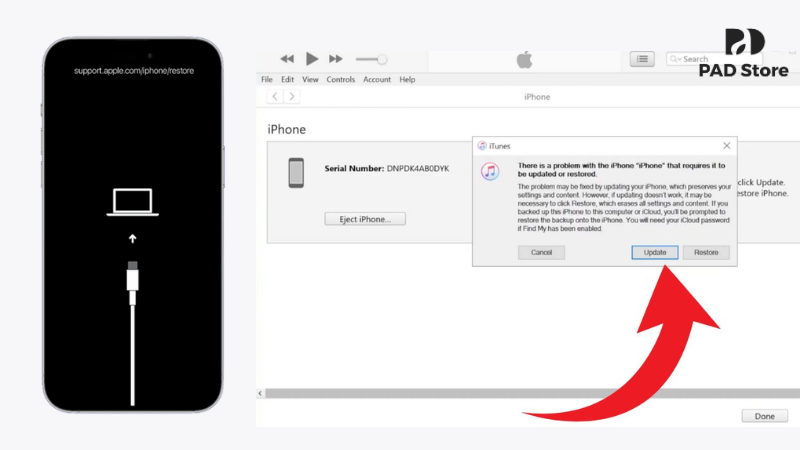Click the volume slider knob
The height and width of the screenshot is (450, 800).
pyautogui.click(x=382, y=59)
